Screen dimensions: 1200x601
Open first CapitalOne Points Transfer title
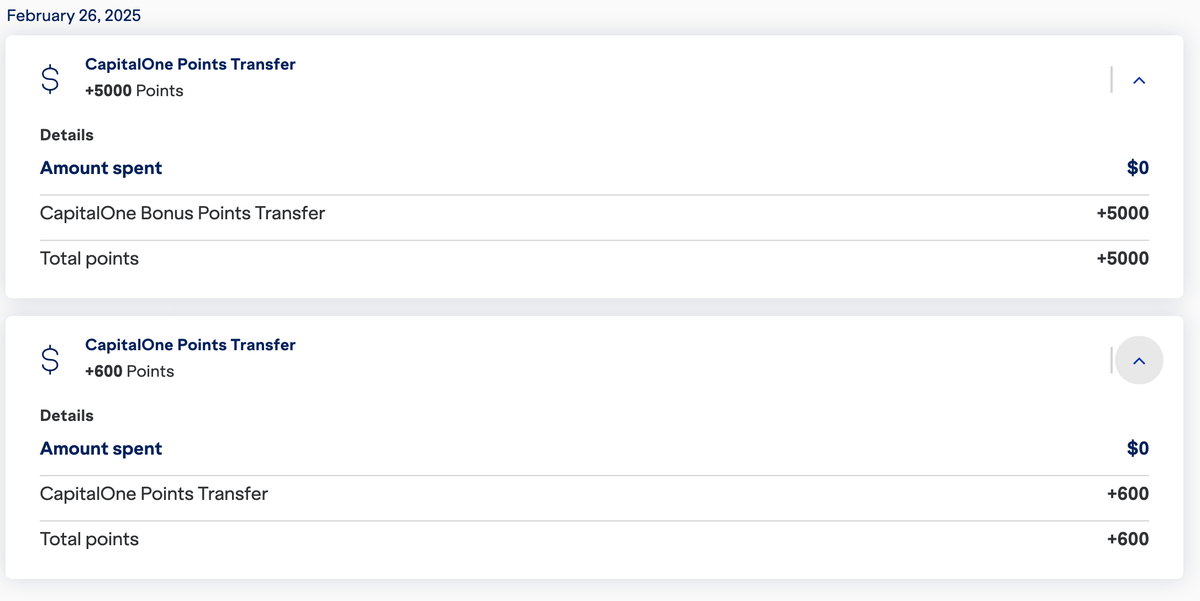click(190, 64)
